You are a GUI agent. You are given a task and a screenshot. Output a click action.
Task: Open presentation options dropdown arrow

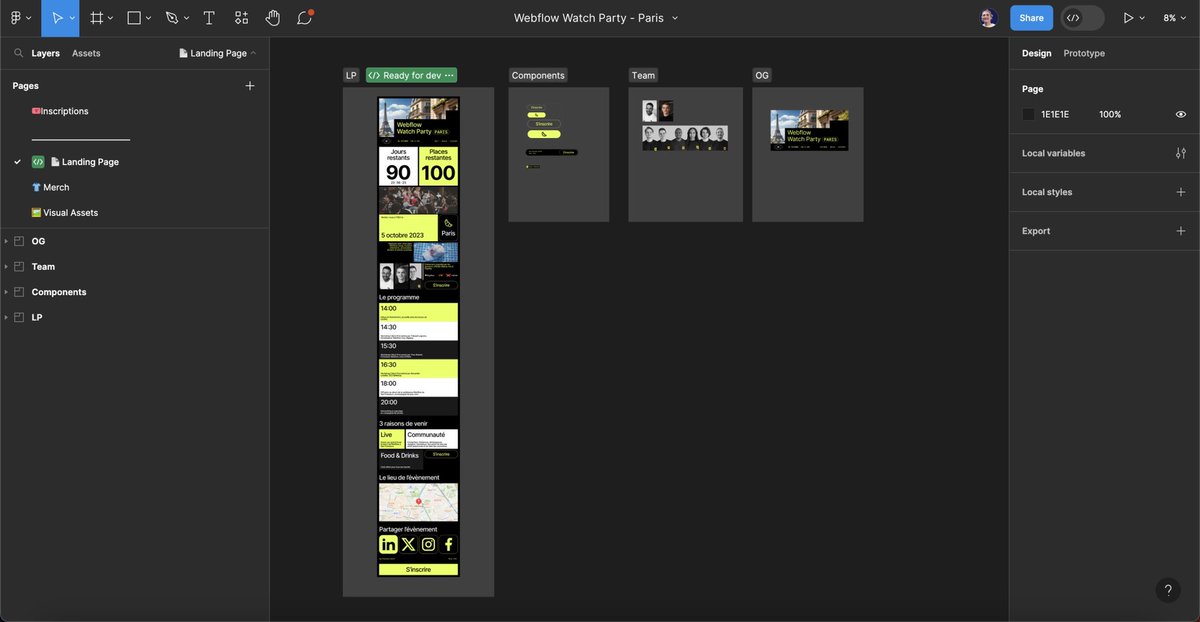point(1143,18)
